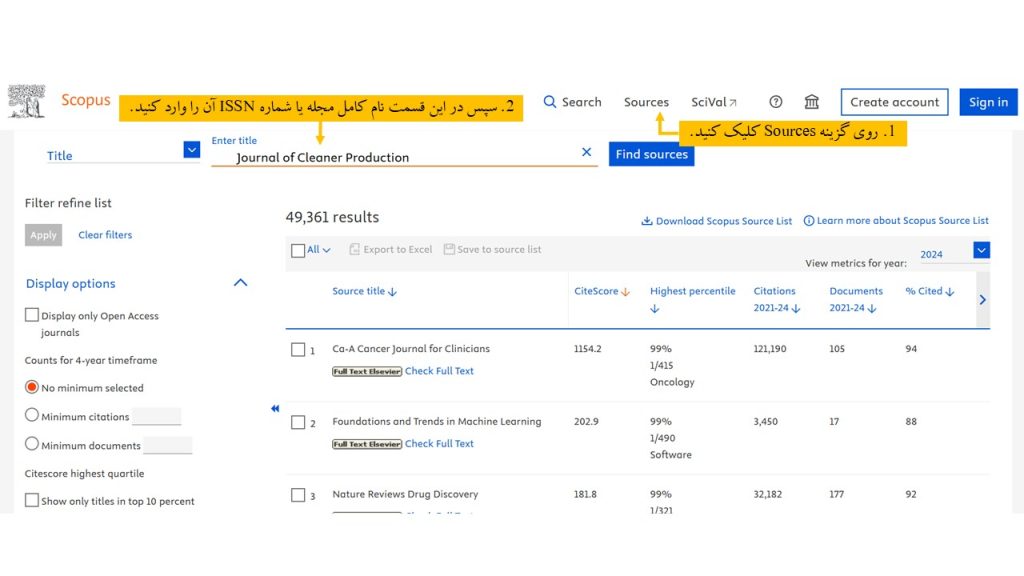Check Show only titles in top 10 percent
The image size is (1024, 576).
pos(31,500)
